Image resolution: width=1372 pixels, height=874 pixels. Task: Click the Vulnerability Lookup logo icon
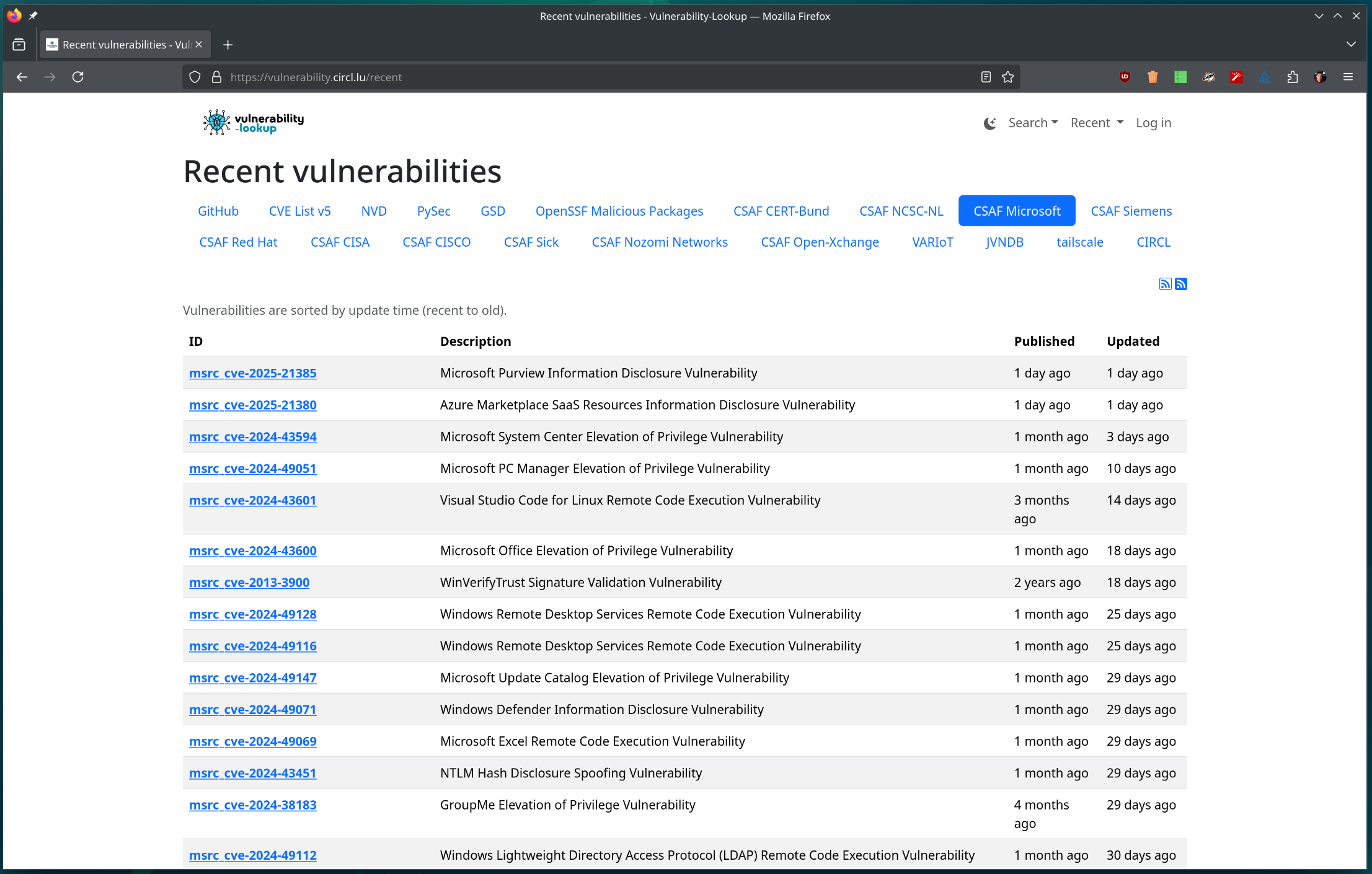212,122
